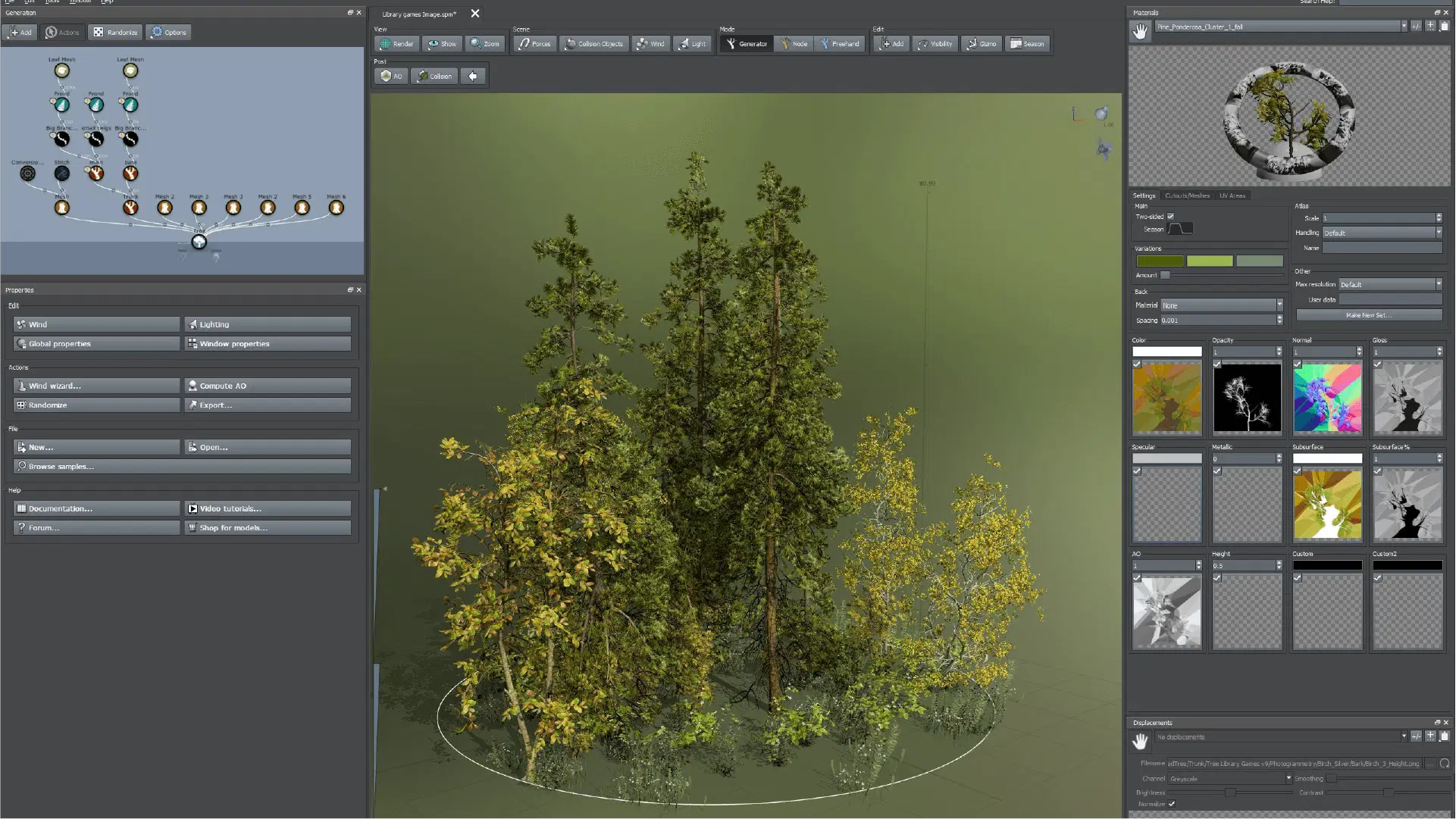Toggle the Normalize checkbox in Displacements
This screenshot has height=819, width=1456.
pyautogui.click(x=1172, y=804)
